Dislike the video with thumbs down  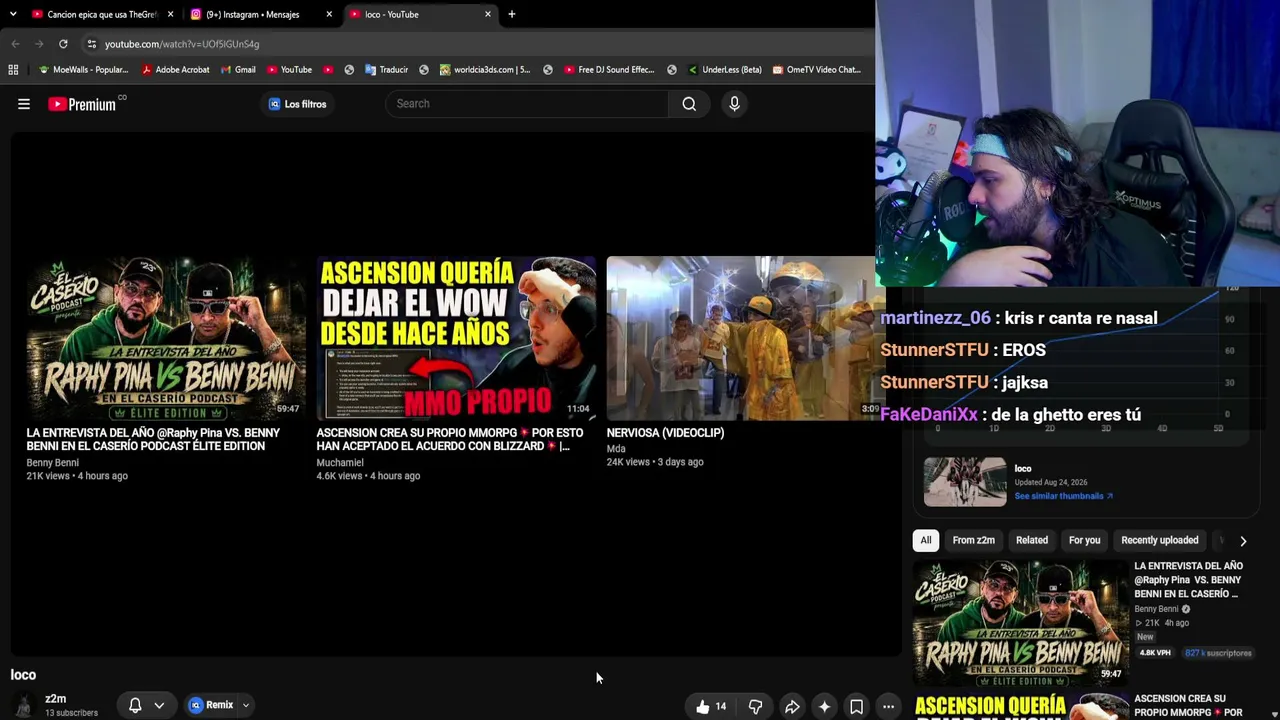[755, 707]
